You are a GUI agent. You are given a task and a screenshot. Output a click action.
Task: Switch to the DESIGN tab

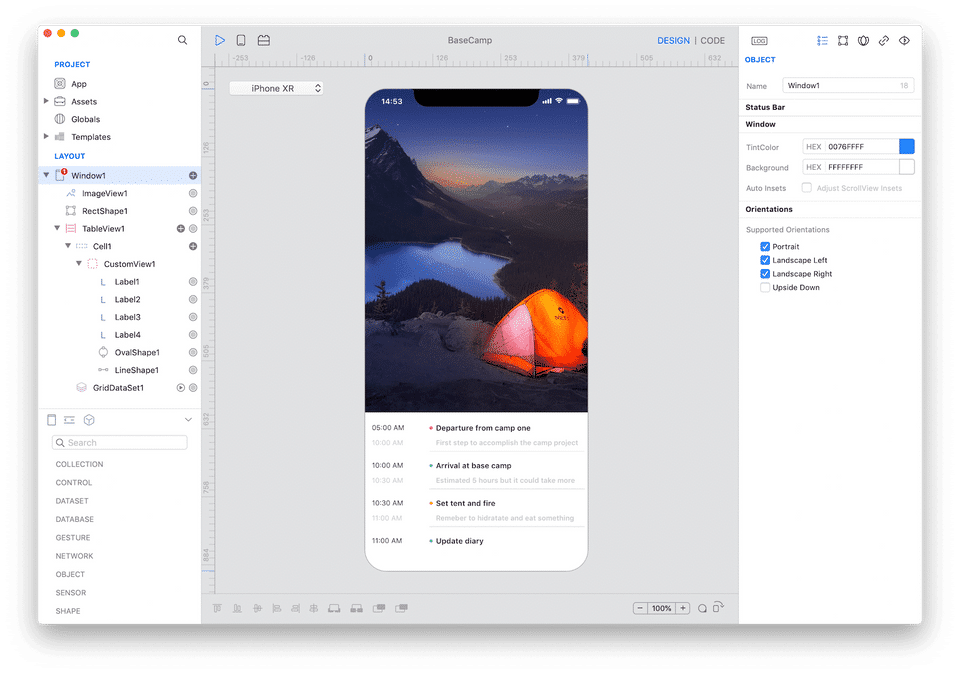click(673, 41)
